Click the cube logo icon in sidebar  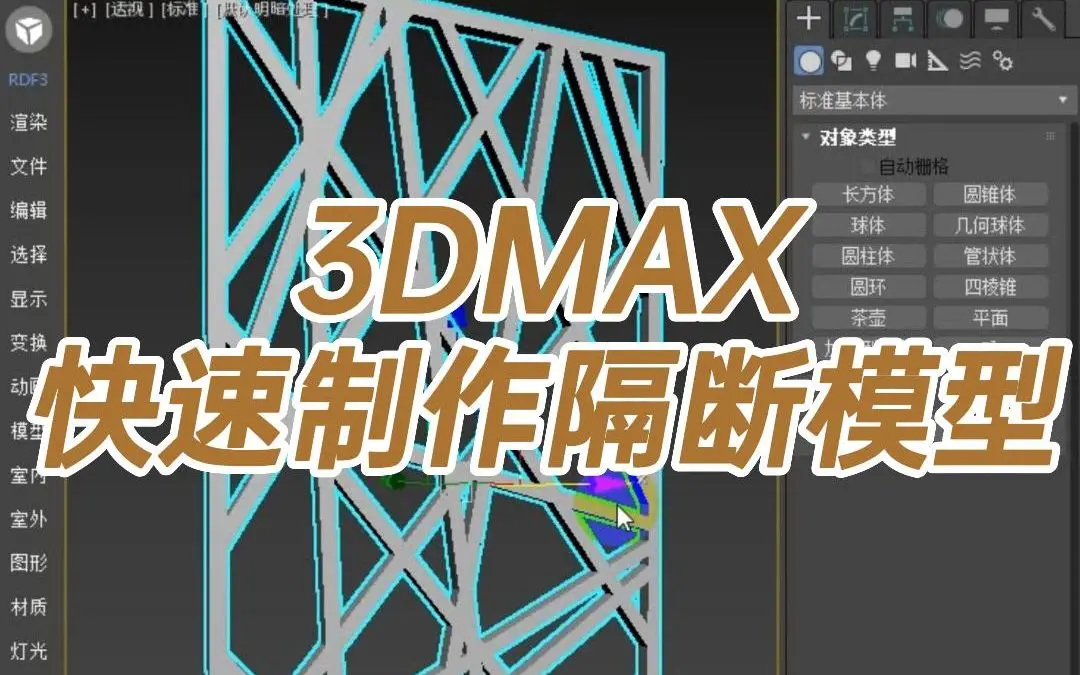[29, 30]
